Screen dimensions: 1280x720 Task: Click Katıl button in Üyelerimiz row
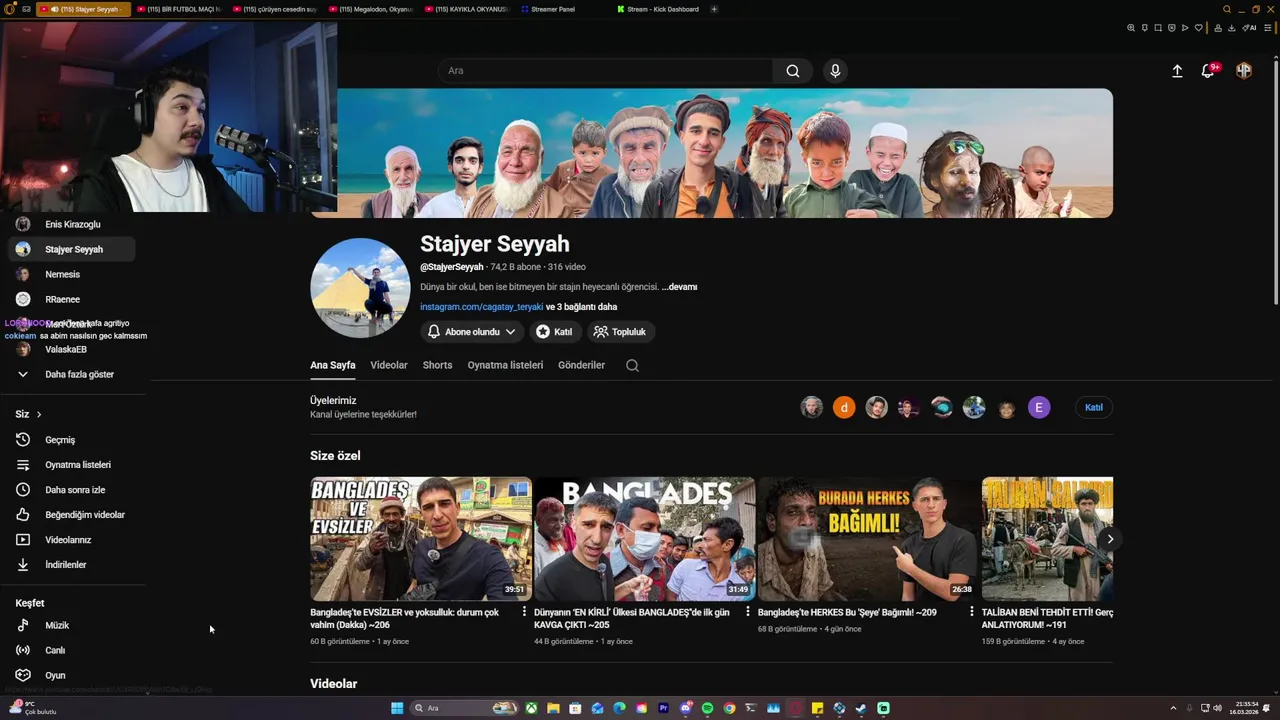click(x=1094, y=407)
